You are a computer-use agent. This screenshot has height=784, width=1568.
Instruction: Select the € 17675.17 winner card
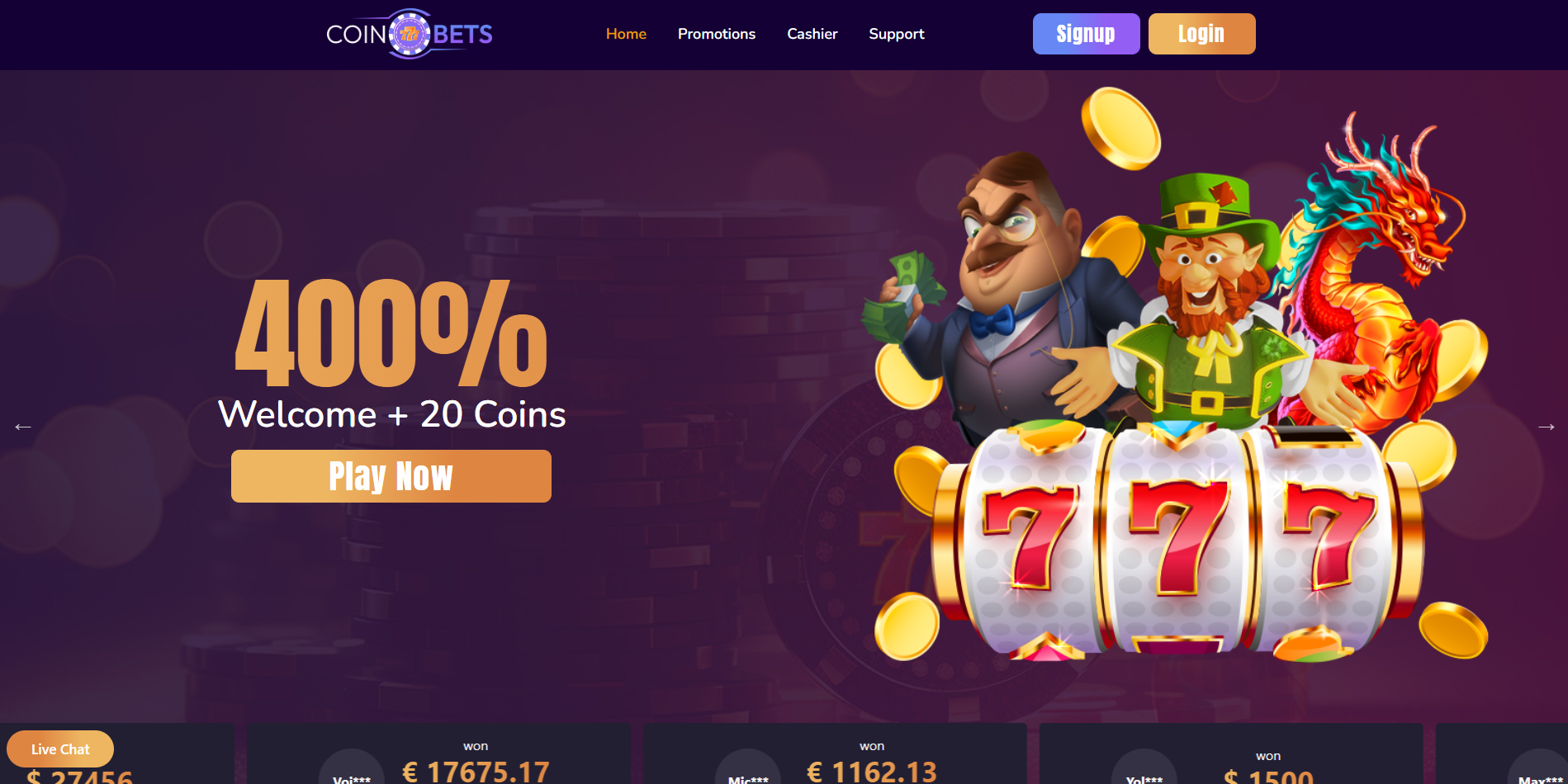438,754
